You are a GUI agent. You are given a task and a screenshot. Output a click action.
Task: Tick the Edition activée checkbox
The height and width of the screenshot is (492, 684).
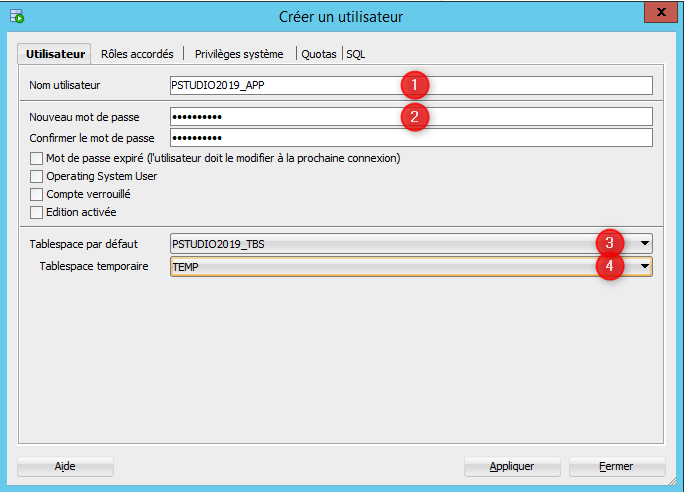pyautogui.click(x=37, y=212)
